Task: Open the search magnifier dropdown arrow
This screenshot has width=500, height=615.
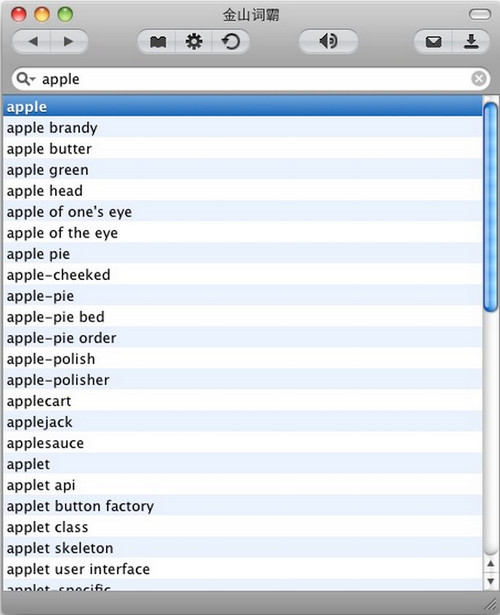Action: click(x=26, y=79)
